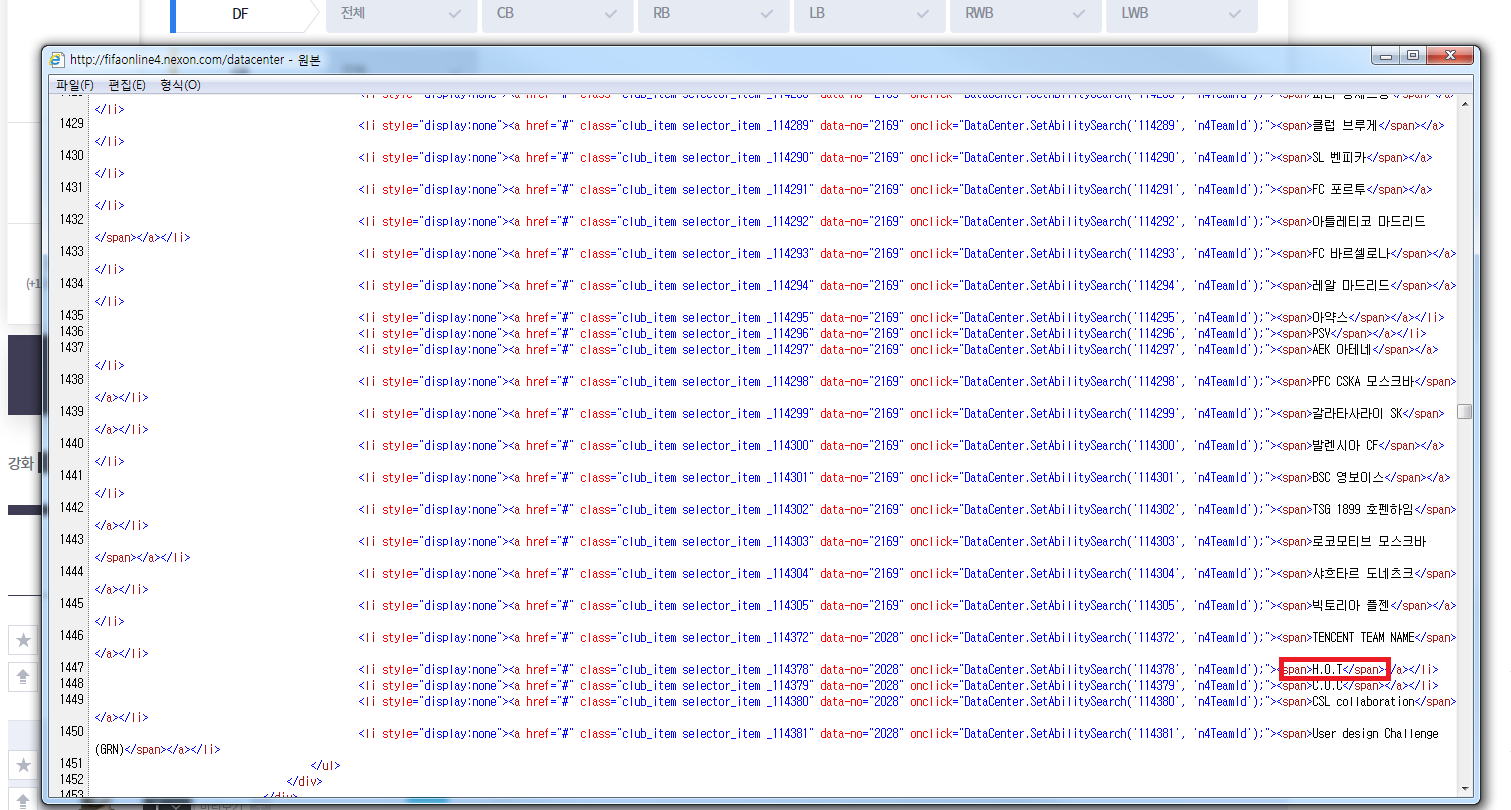Image resolution: width=1511 pixels, height=810 pixels.
Task: Click the User design Challenge text
Action: click(x=1375, y=733)
